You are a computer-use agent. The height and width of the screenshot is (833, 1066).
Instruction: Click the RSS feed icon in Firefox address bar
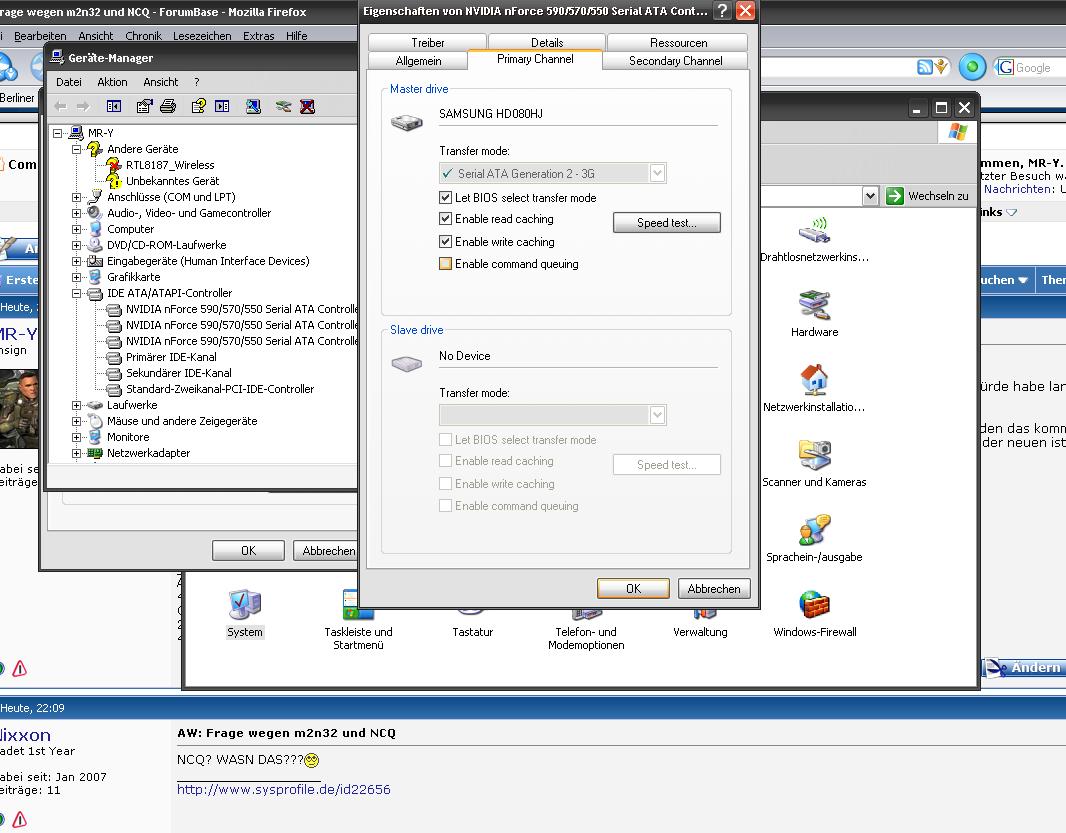925,67
